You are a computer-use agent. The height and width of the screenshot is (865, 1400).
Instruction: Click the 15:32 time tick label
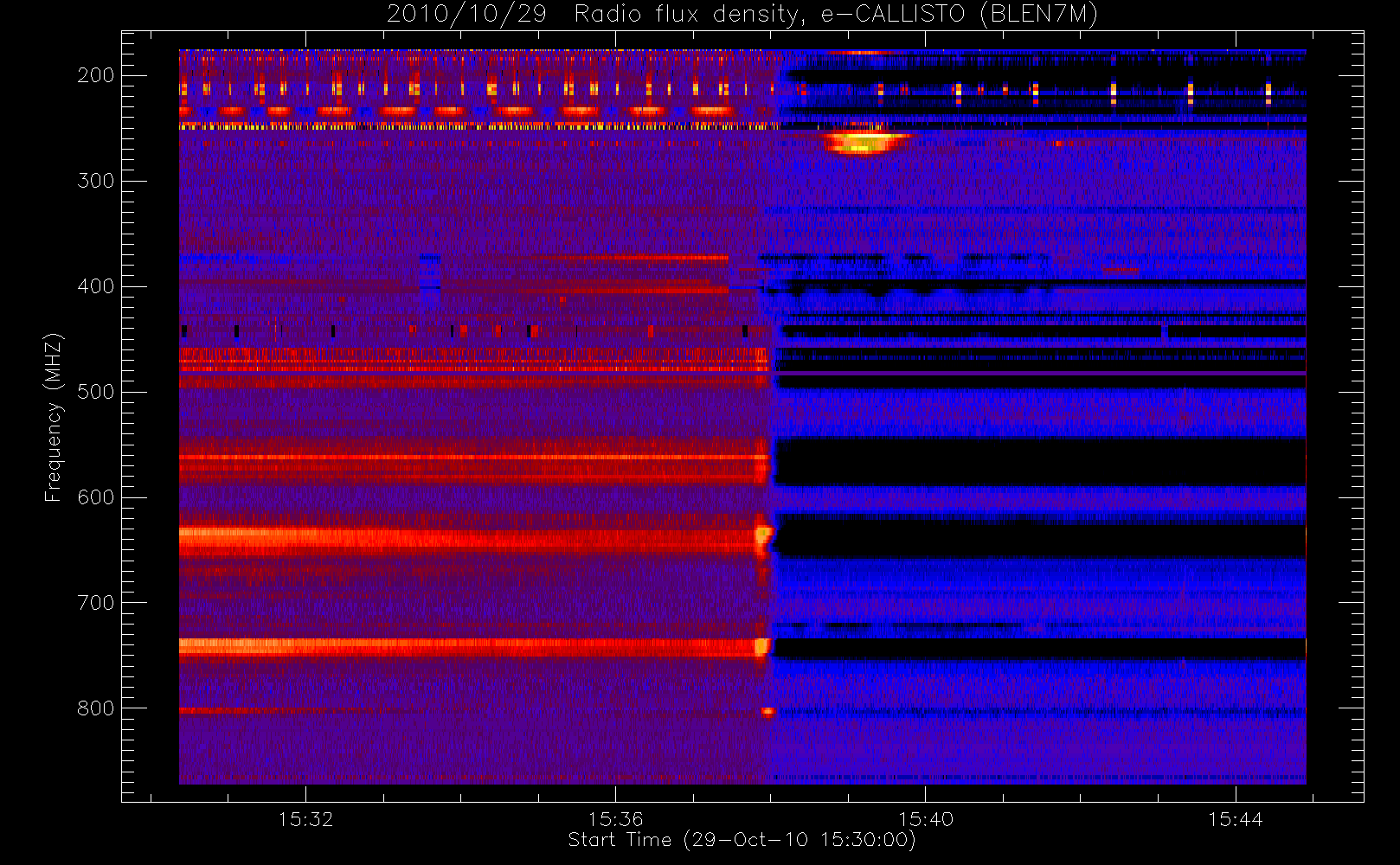point(305,819)
